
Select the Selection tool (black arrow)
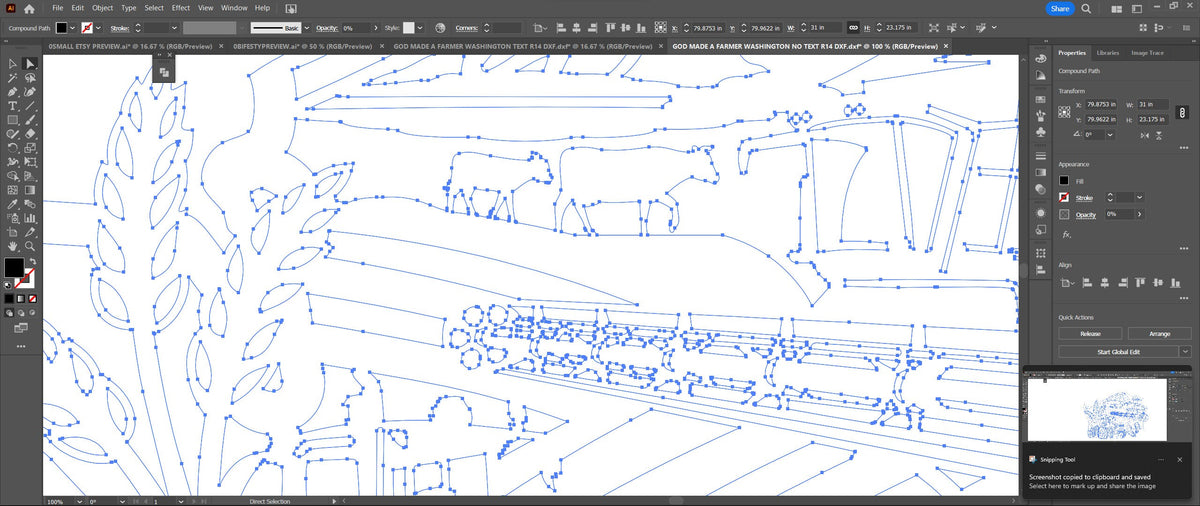pyautogui.click(x=12, y=63)
